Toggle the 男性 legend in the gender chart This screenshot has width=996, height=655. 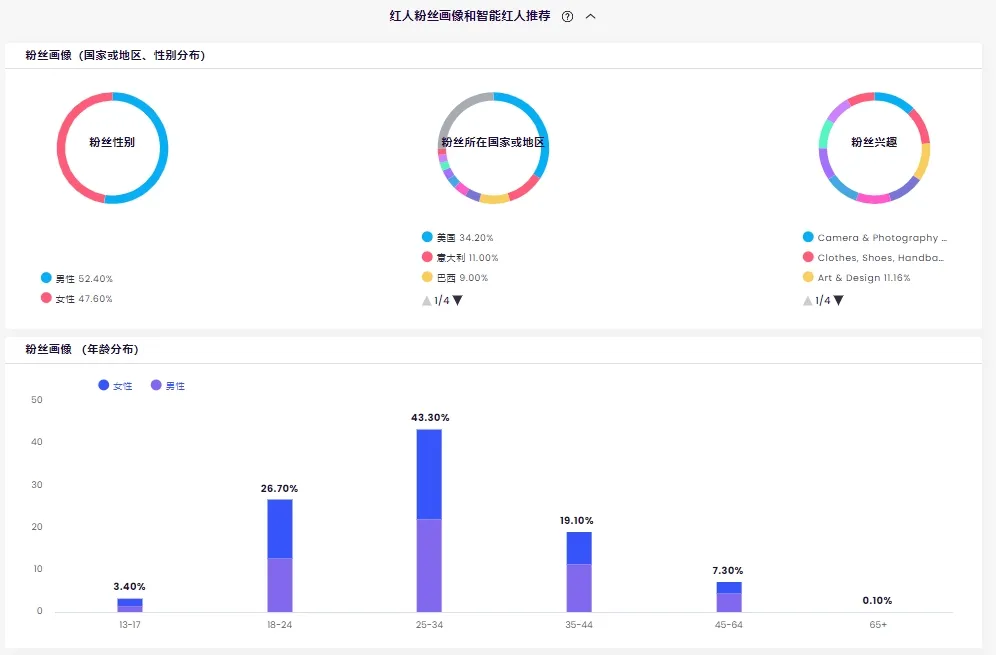77,278
